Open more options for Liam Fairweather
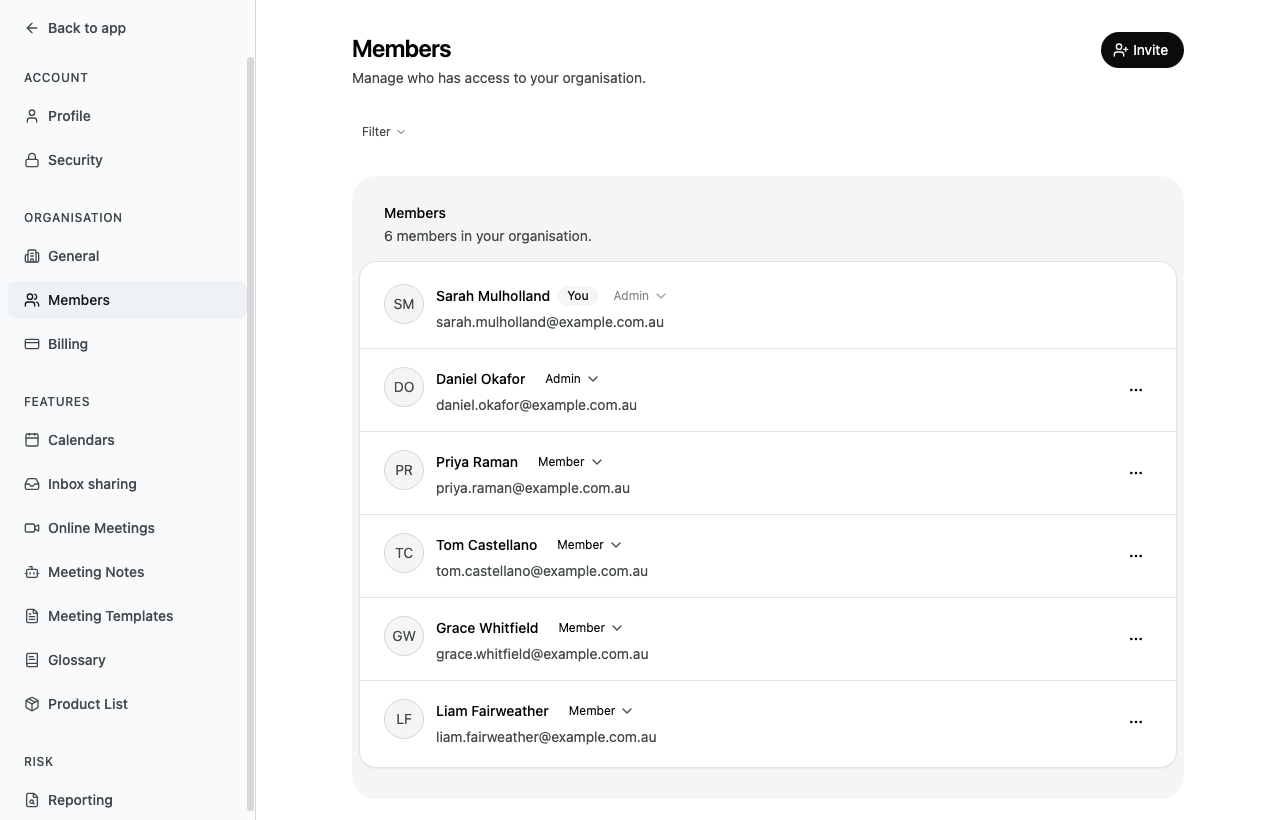The width and height of the screenshot is (1280, 820). pos(1136,722)
